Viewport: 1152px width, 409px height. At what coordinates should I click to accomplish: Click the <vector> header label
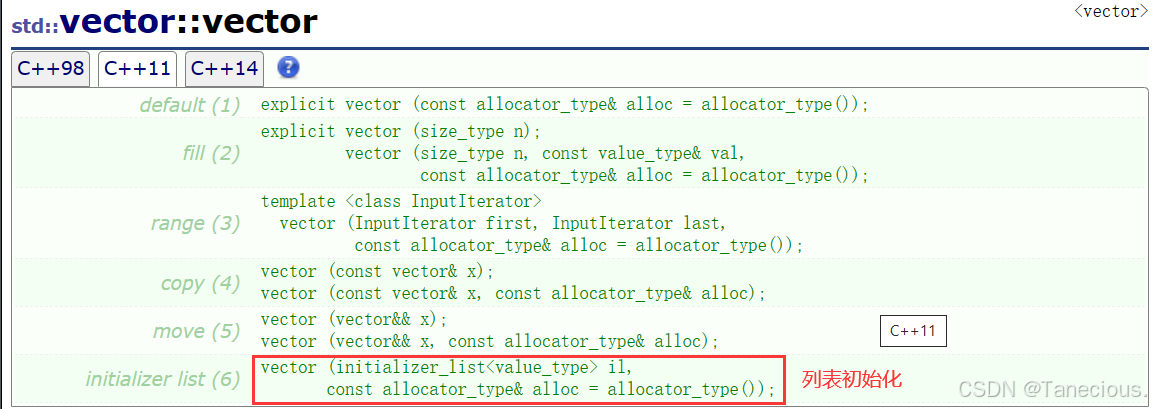1112,12
